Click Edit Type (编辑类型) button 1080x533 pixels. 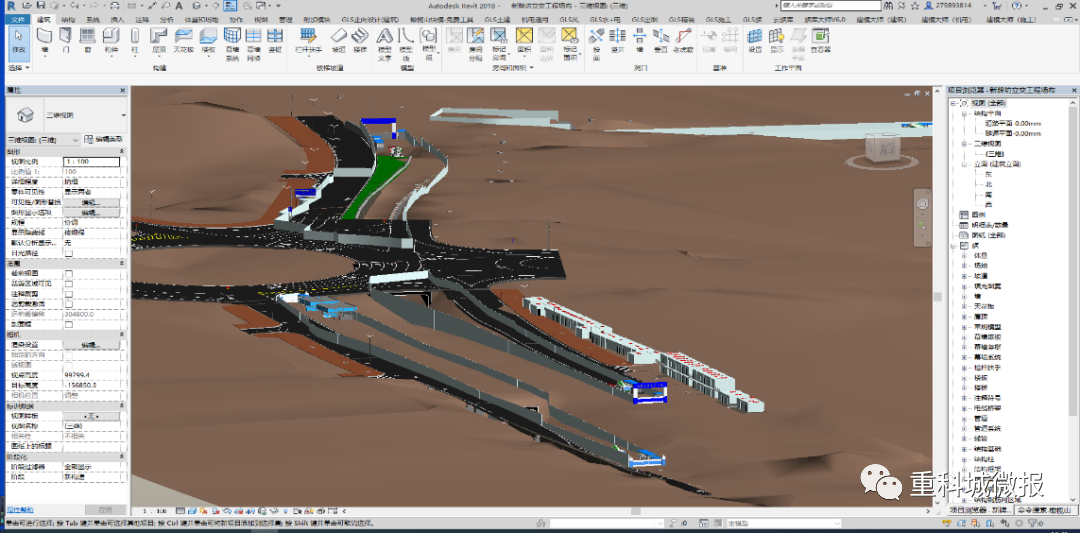(103, 139)
